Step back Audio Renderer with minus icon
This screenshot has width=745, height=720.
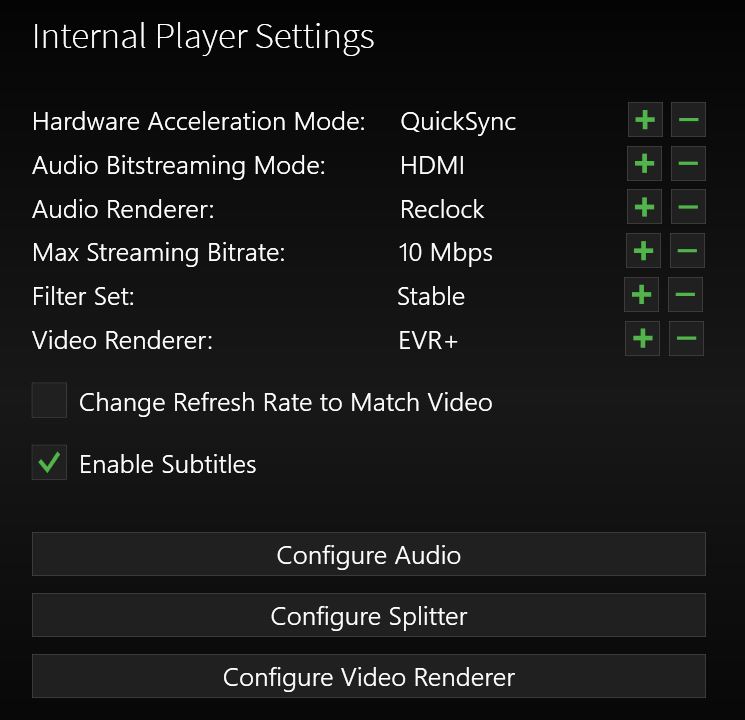pyautogui.click(x=688, y=208)
